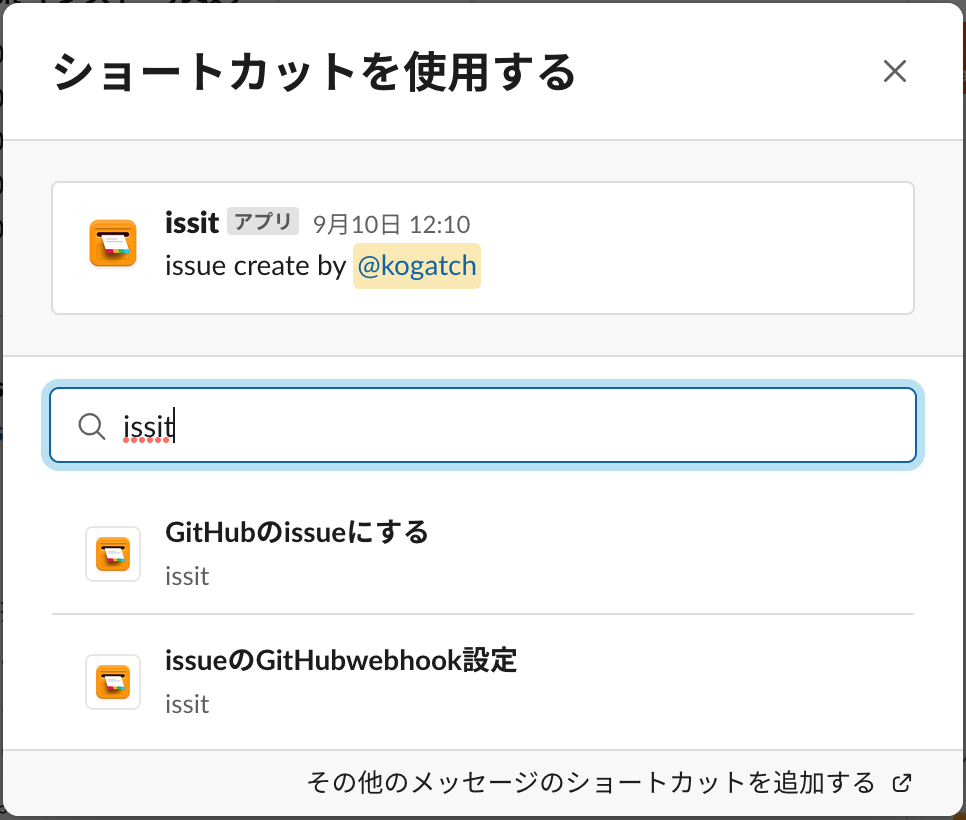Click the issit subtitle under GitHubのissueにする

[x=187, y=577]
